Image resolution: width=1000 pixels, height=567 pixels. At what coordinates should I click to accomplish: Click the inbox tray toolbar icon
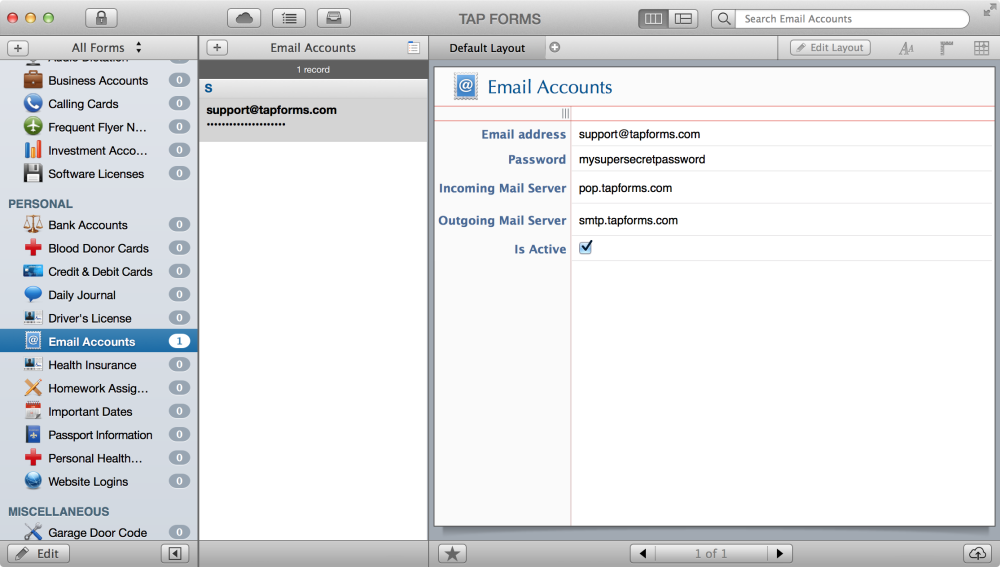334,18
